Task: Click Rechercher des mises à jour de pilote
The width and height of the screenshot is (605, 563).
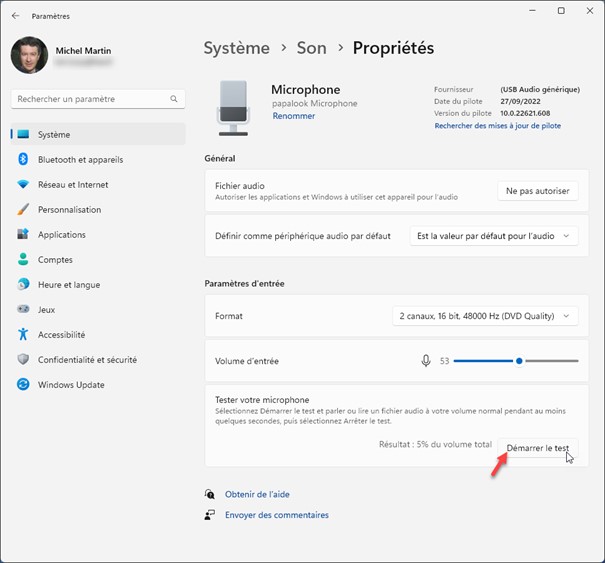Action: pos(497,126)
